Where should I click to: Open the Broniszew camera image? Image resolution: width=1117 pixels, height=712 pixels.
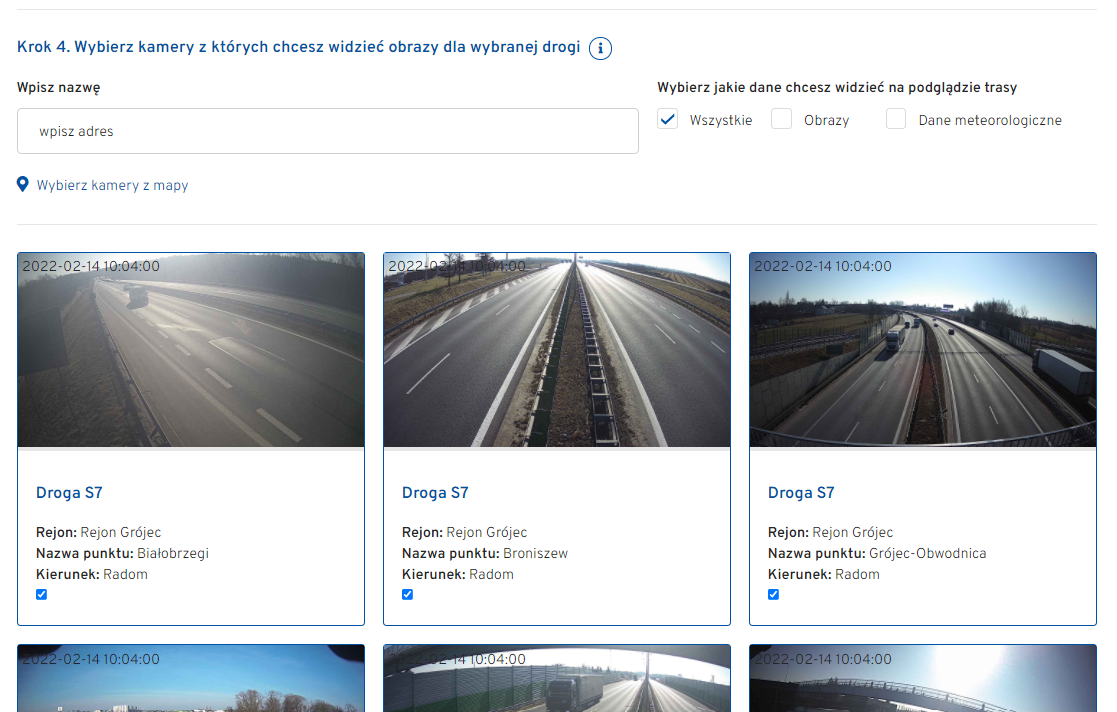[x=557, y=350]
